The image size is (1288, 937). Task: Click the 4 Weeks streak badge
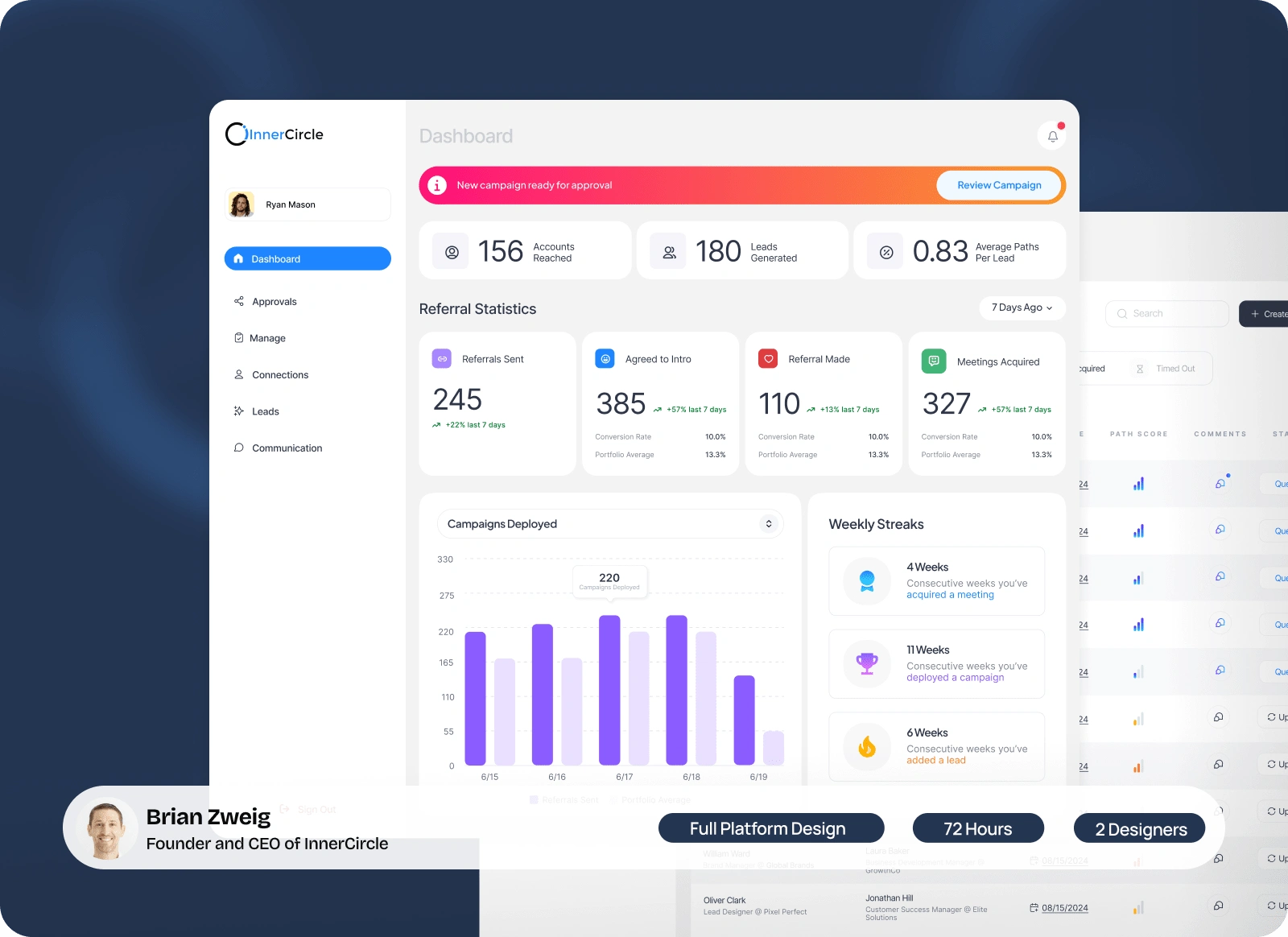(867, 581)
